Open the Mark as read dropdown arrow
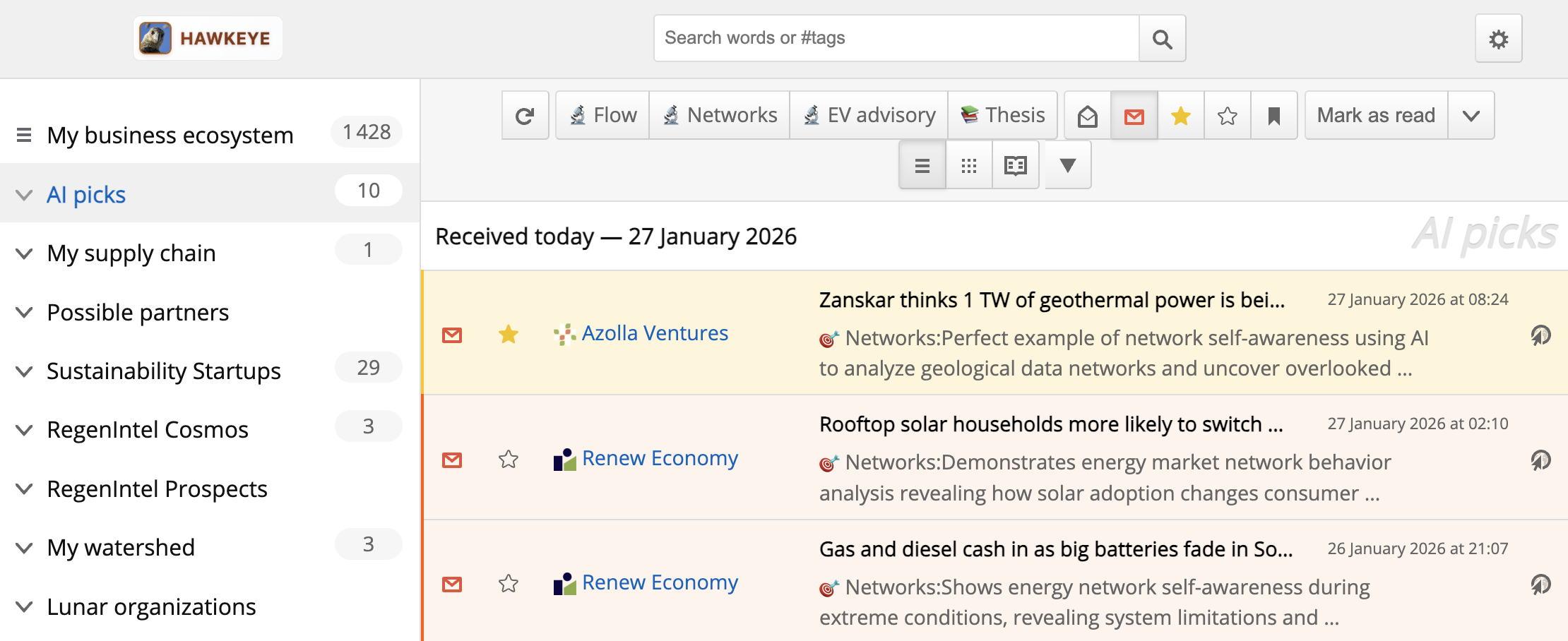The height and width of the screenshot is (641, 1568). pos(1472,114)
